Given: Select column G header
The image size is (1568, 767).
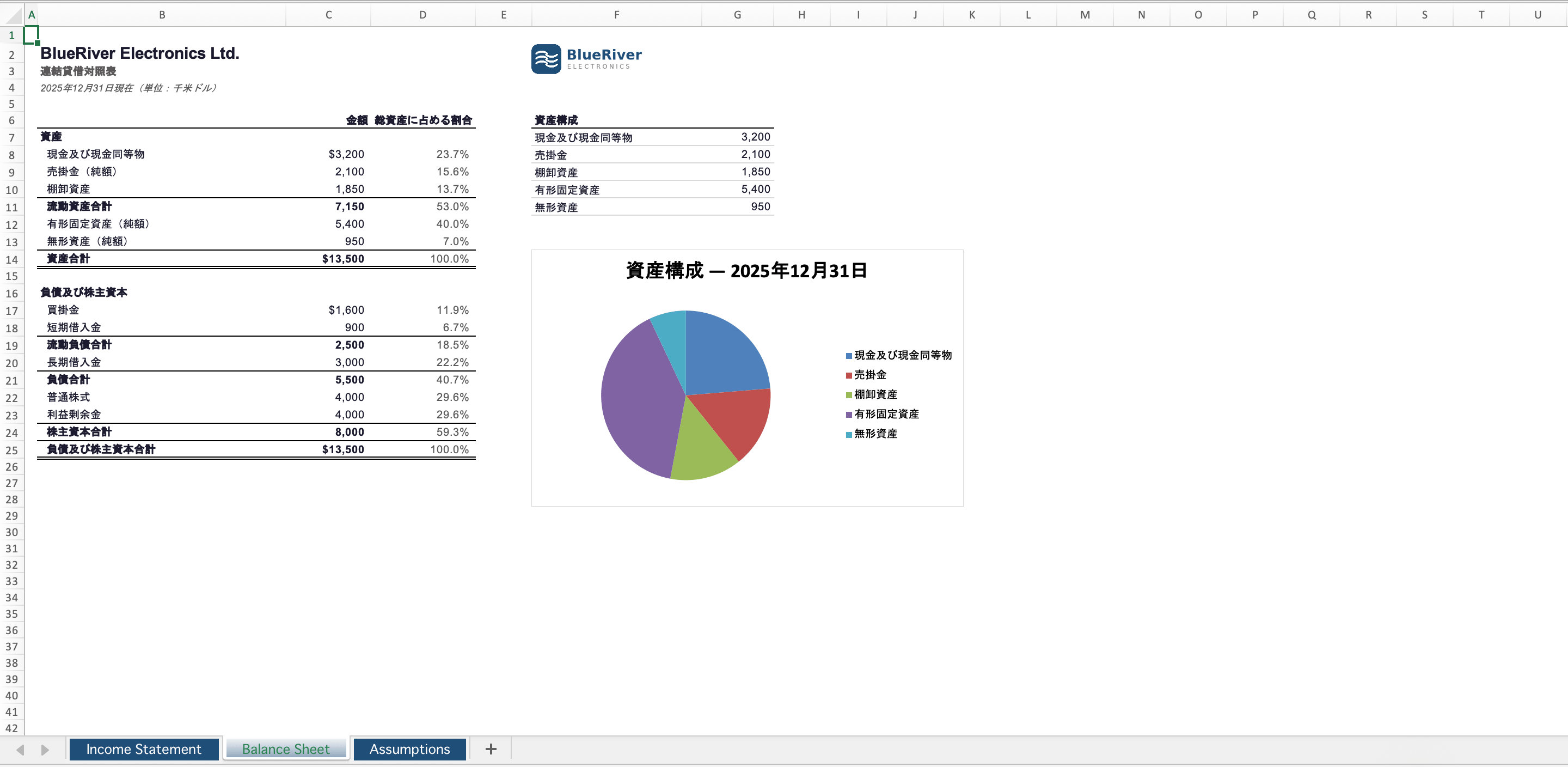Looking at the screenshot, I should 737,15.
